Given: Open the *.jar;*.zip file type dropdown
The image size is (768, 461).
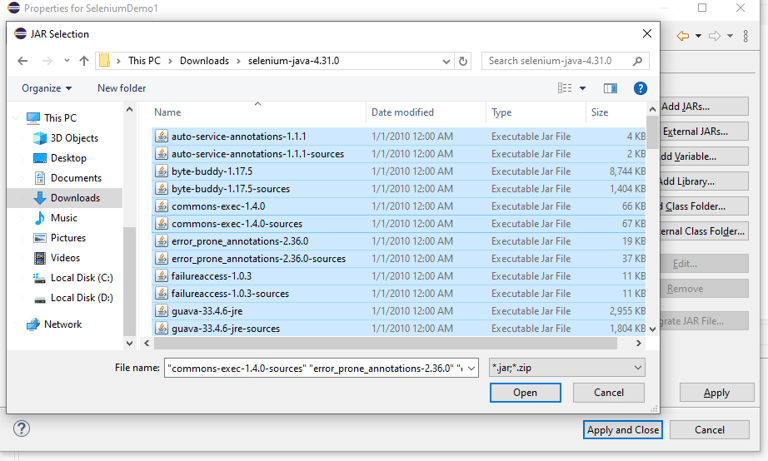Looking at the screenshot, I should pos(567,367).
